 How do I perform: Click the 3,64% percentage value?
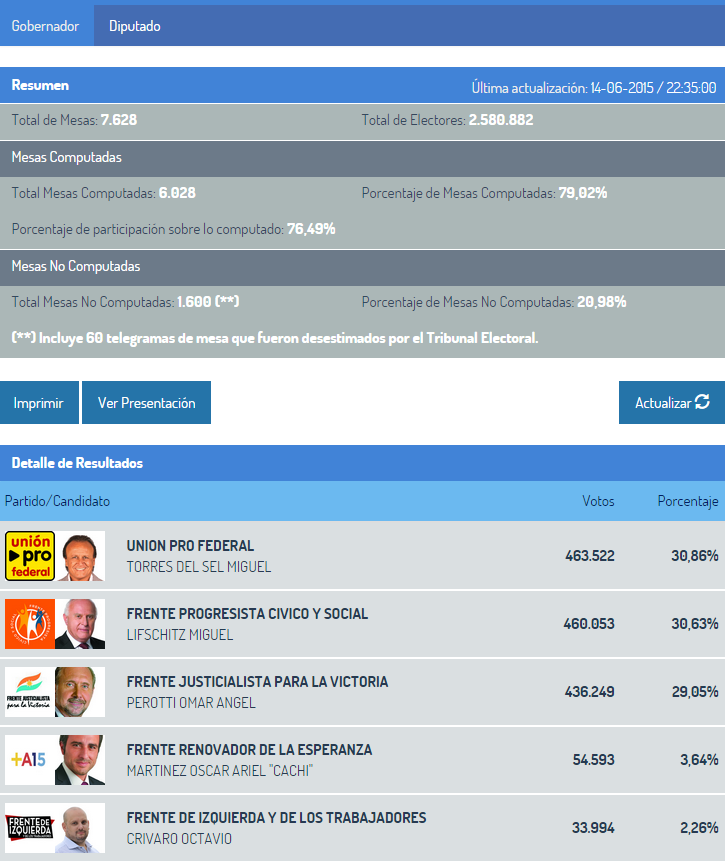point(699,760)
